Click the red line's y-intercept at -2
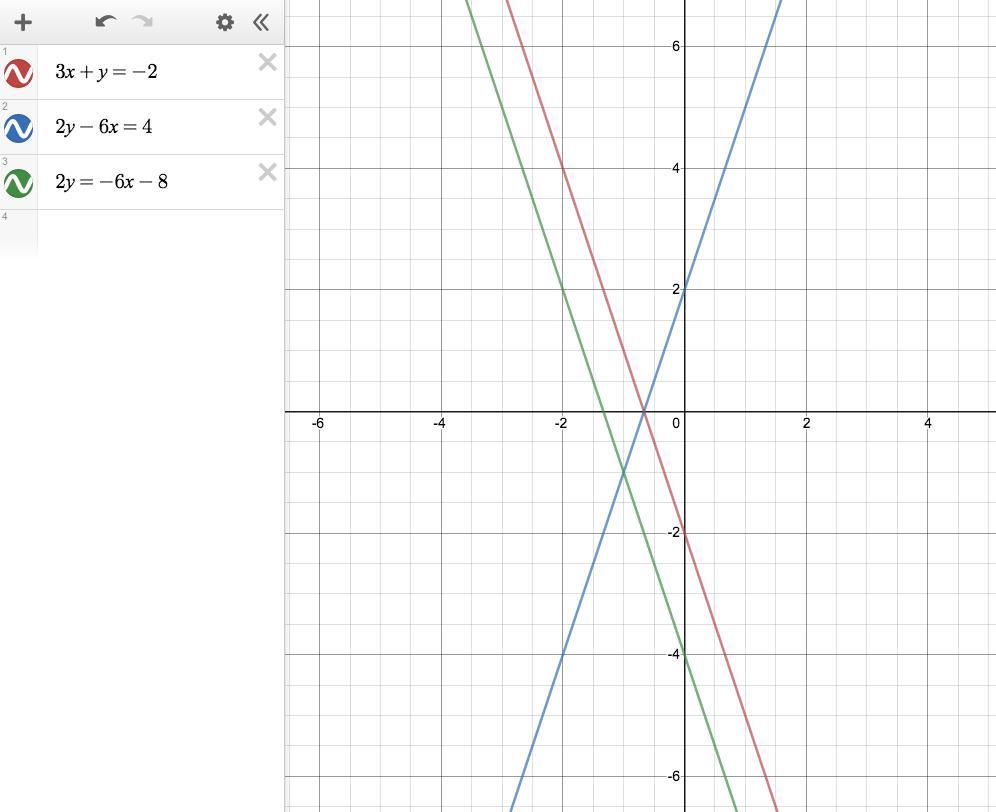996x812 pixels. tap(685, 533)
